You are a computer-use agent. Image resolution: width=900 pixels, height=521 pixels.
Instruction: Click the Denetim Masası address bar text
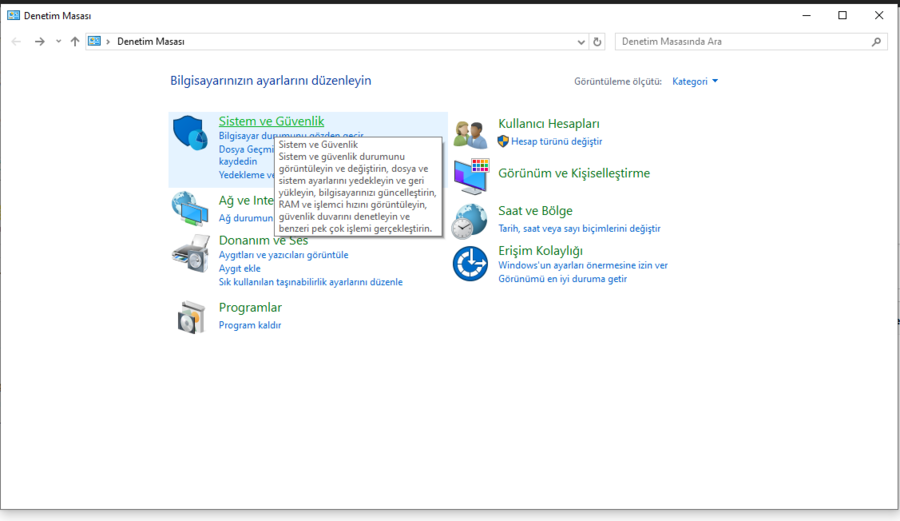coord(151,41)
